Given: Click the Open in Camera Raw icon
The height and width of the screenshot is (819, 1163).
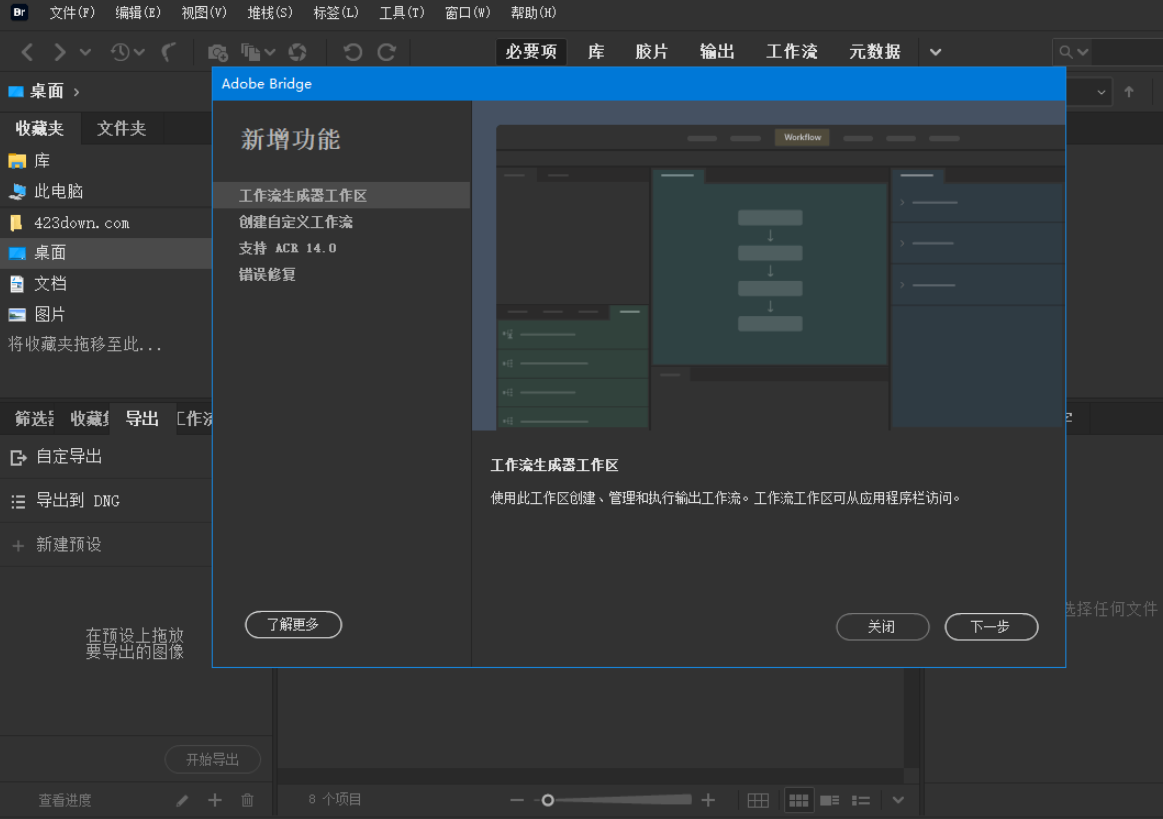Looking at the screenshot, I should click(x=297, y=52).
